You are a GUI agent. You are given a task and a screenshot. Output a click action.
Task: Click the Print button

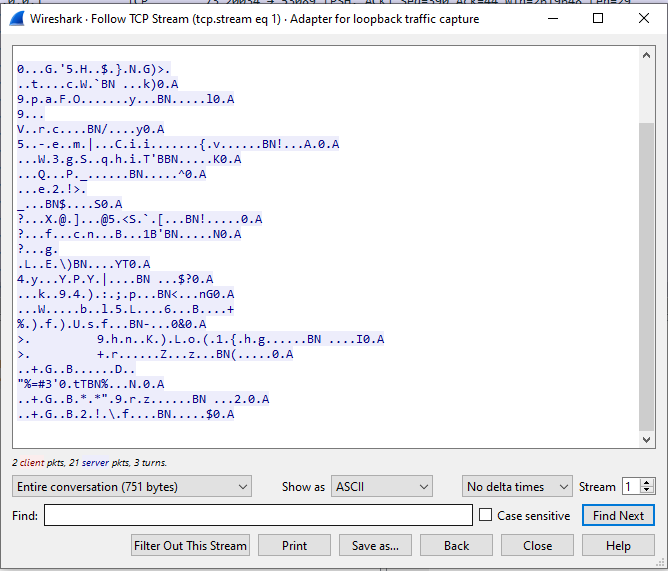[294, 546]
